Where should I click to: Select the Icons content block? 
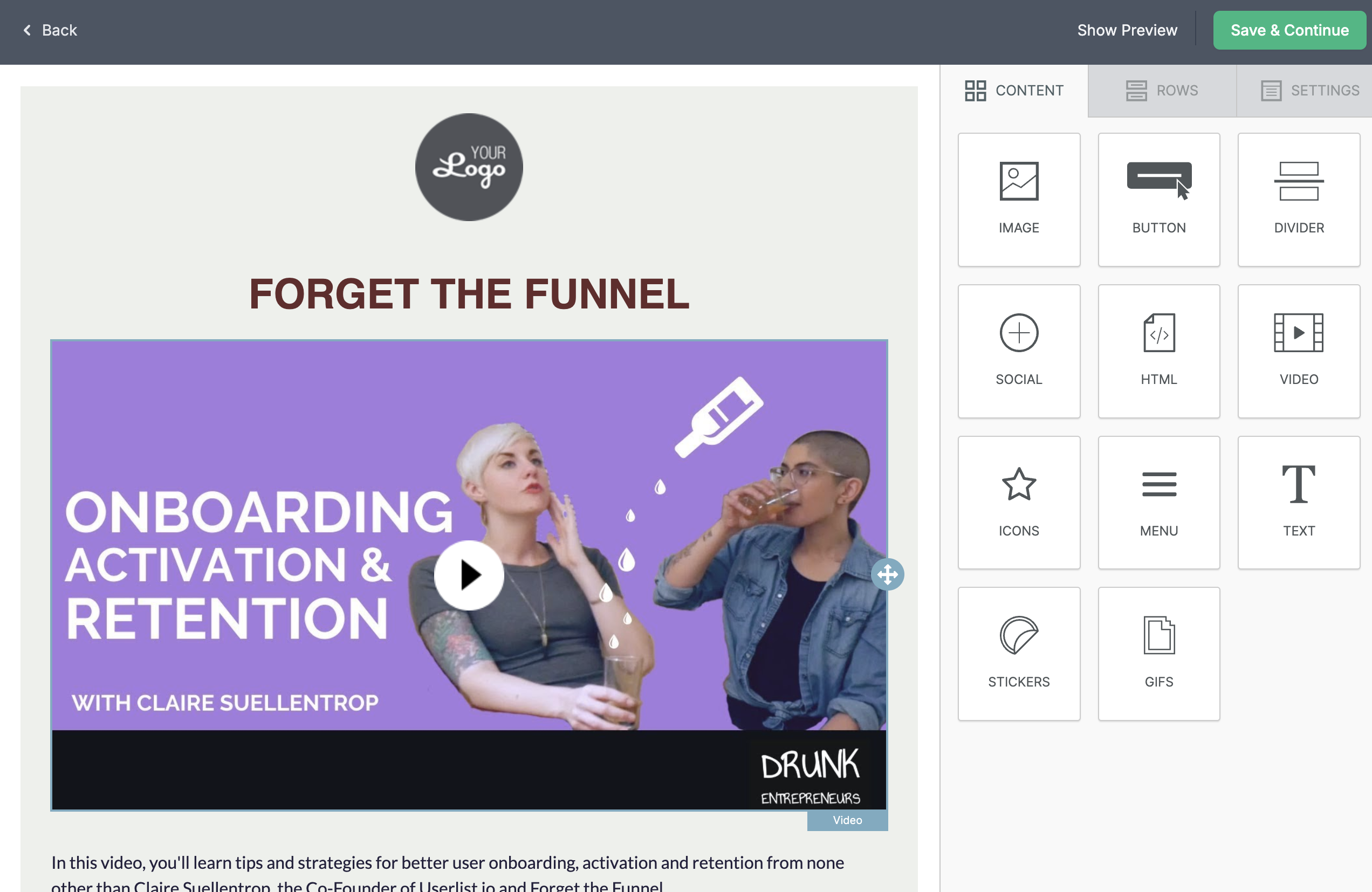pyautogui.click(x=1019, y=502)
